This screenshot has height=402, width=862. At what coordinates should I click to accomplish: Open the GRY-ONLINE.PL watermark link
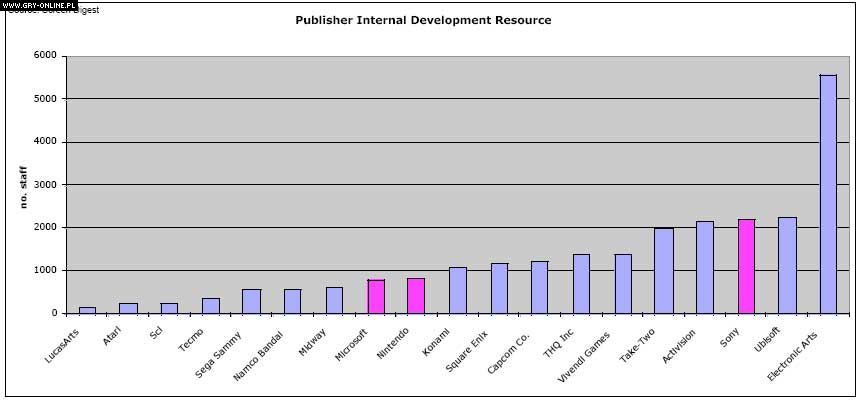tap(39, 5)
